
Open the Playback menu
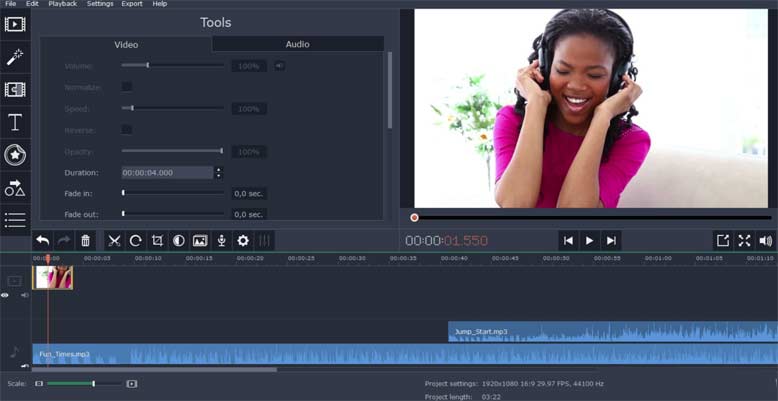pos(62,4)
